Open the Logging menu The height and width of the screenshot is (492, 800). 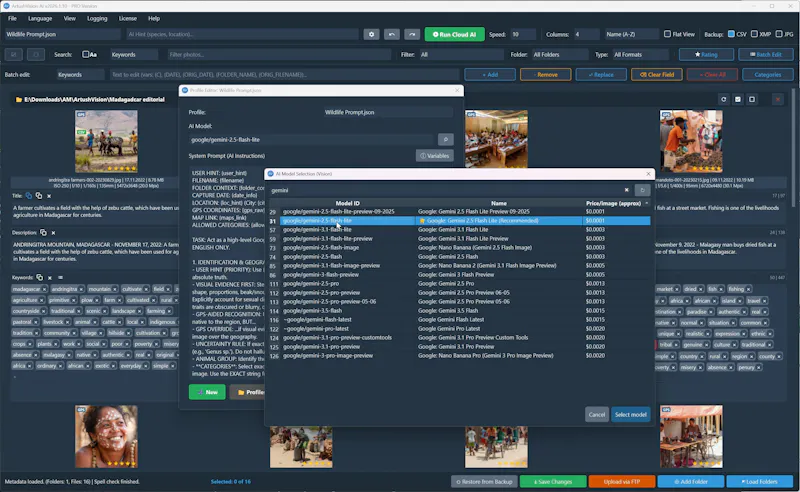(x=97, y=18)
